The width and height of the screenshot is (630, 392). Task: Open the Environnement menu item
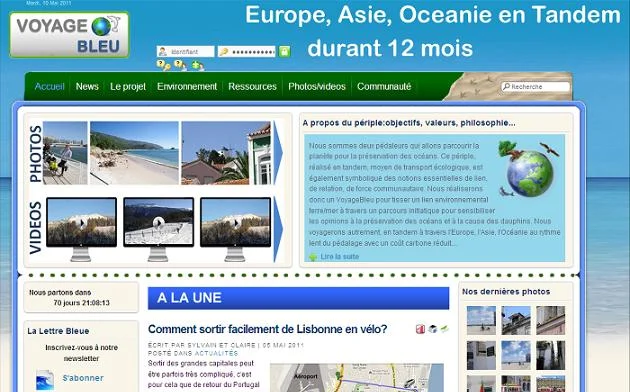tap(187, 87)
